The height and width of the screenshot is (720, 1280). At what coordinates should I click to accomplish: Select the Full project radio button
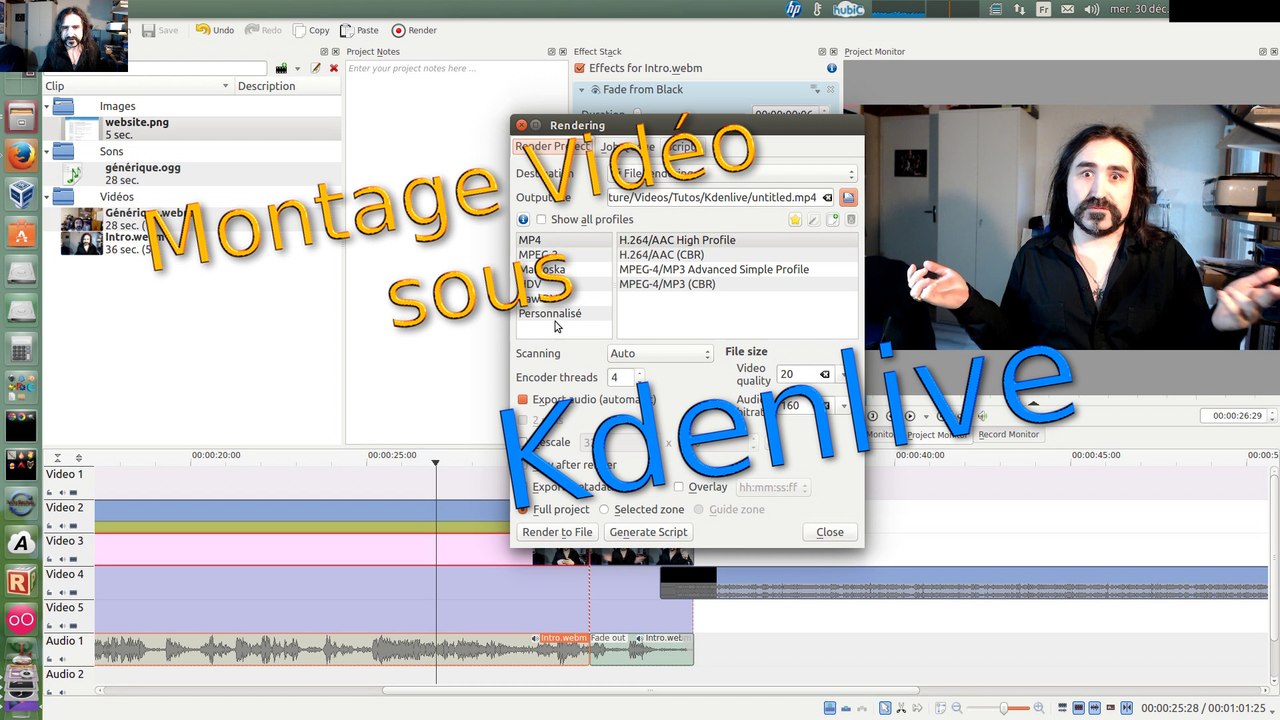coord(522,509)
